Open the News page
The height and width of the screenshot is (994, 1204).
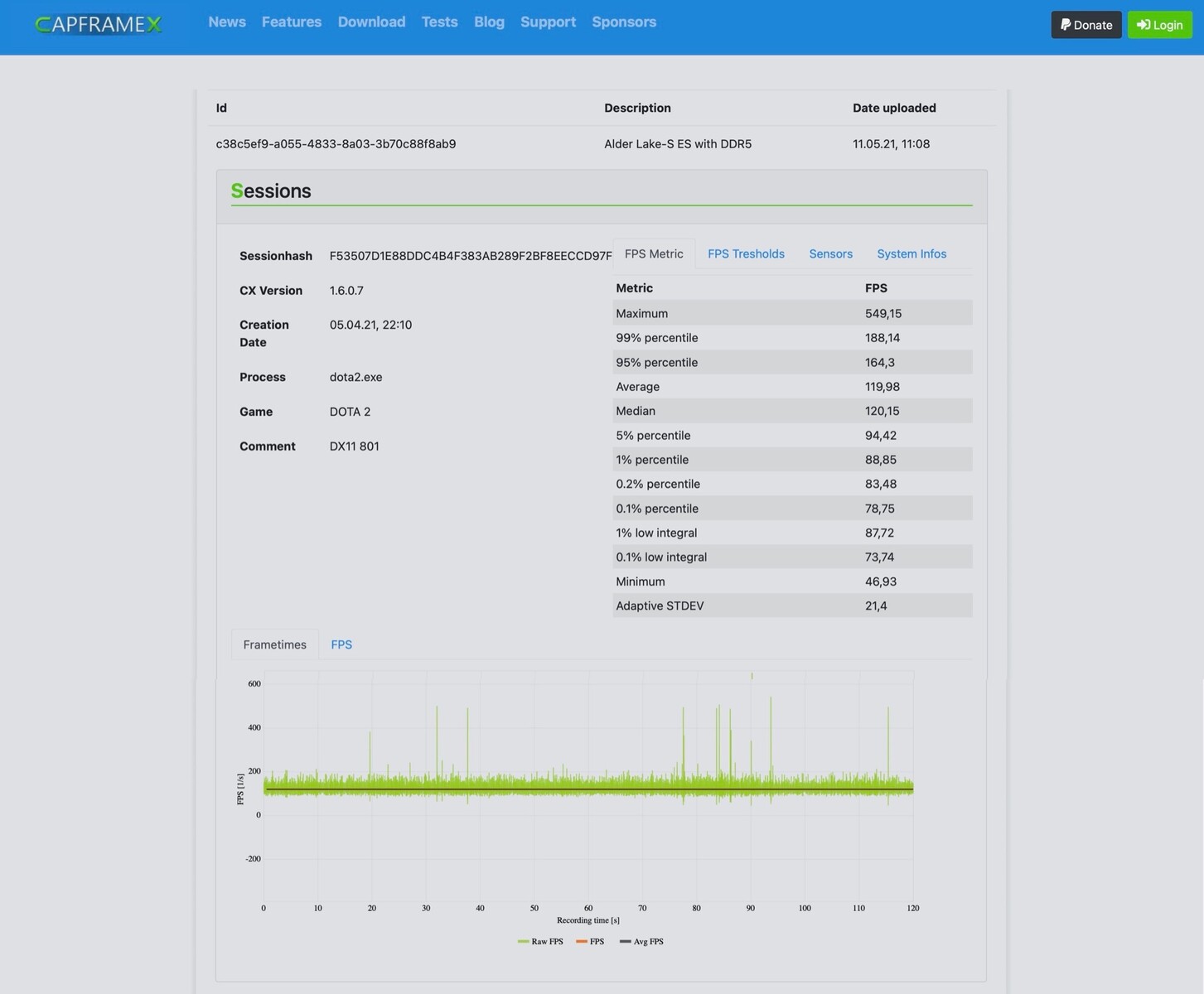coord(227,22)
